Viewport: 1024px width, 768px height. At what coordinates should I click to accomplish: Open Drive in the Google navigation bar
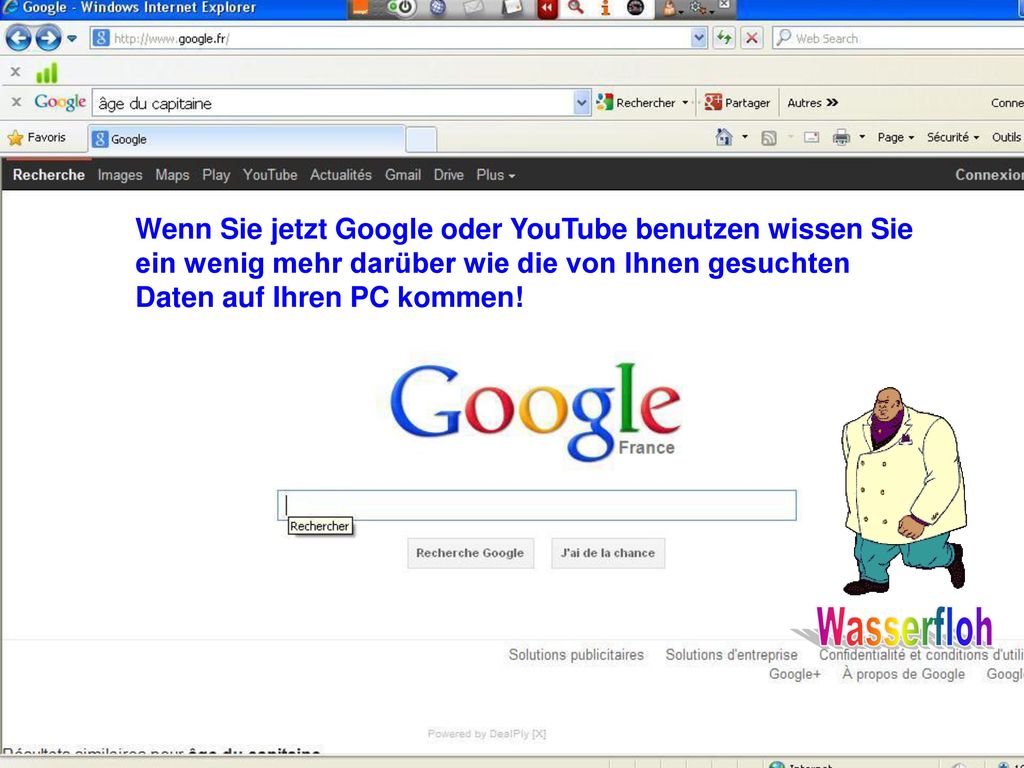(x=449, y=175)
